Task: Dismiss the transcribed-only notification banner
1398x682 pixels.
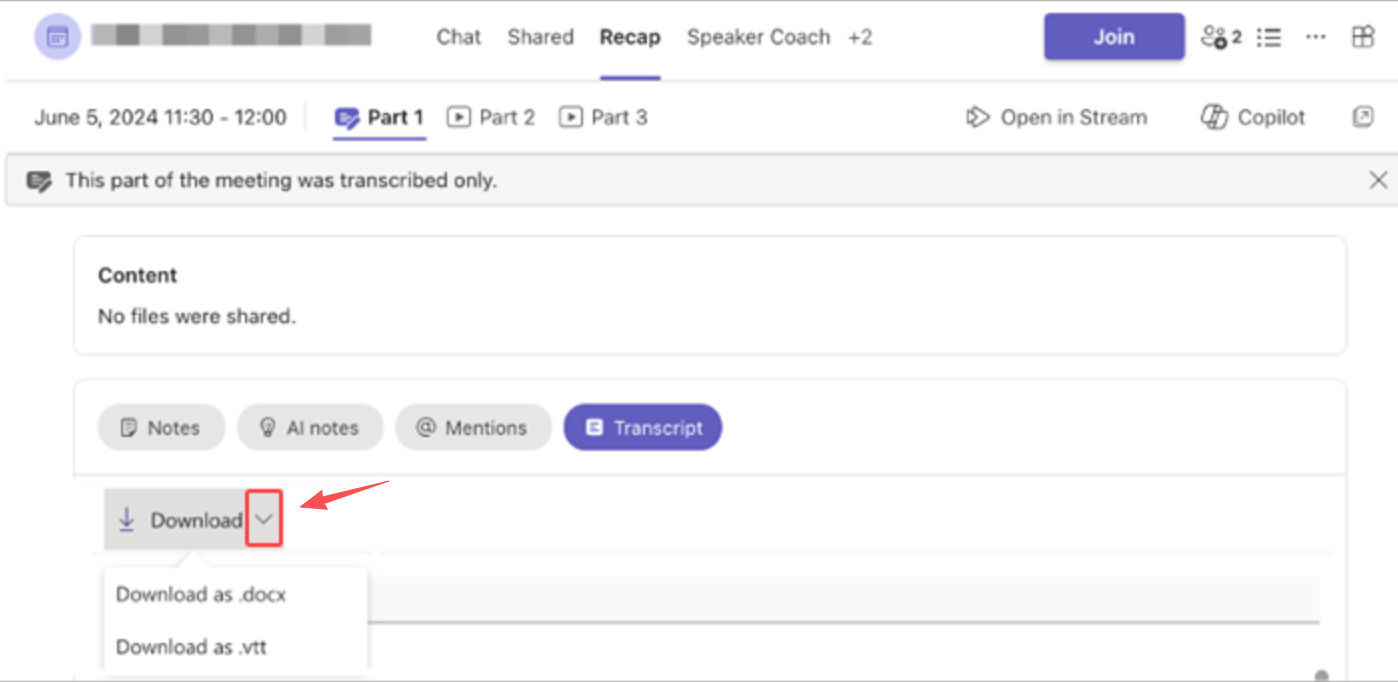Action: [1378, 180]
